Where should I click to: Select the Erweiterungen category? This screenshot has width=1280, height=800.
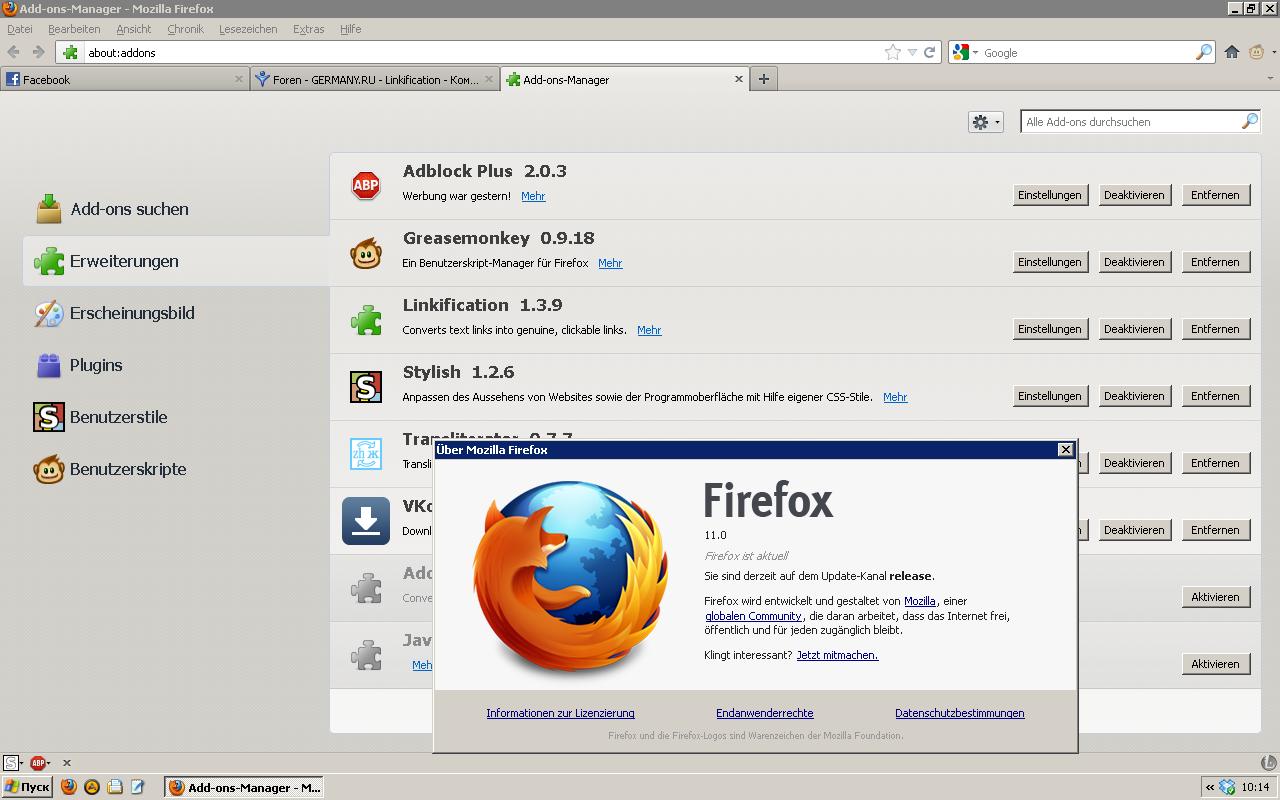click(176, 261)
